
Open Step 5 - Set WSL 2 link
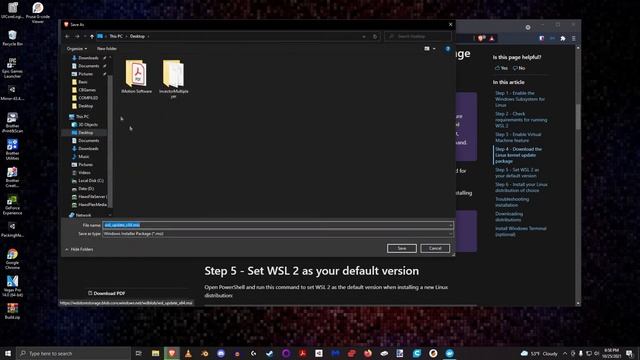517,173
